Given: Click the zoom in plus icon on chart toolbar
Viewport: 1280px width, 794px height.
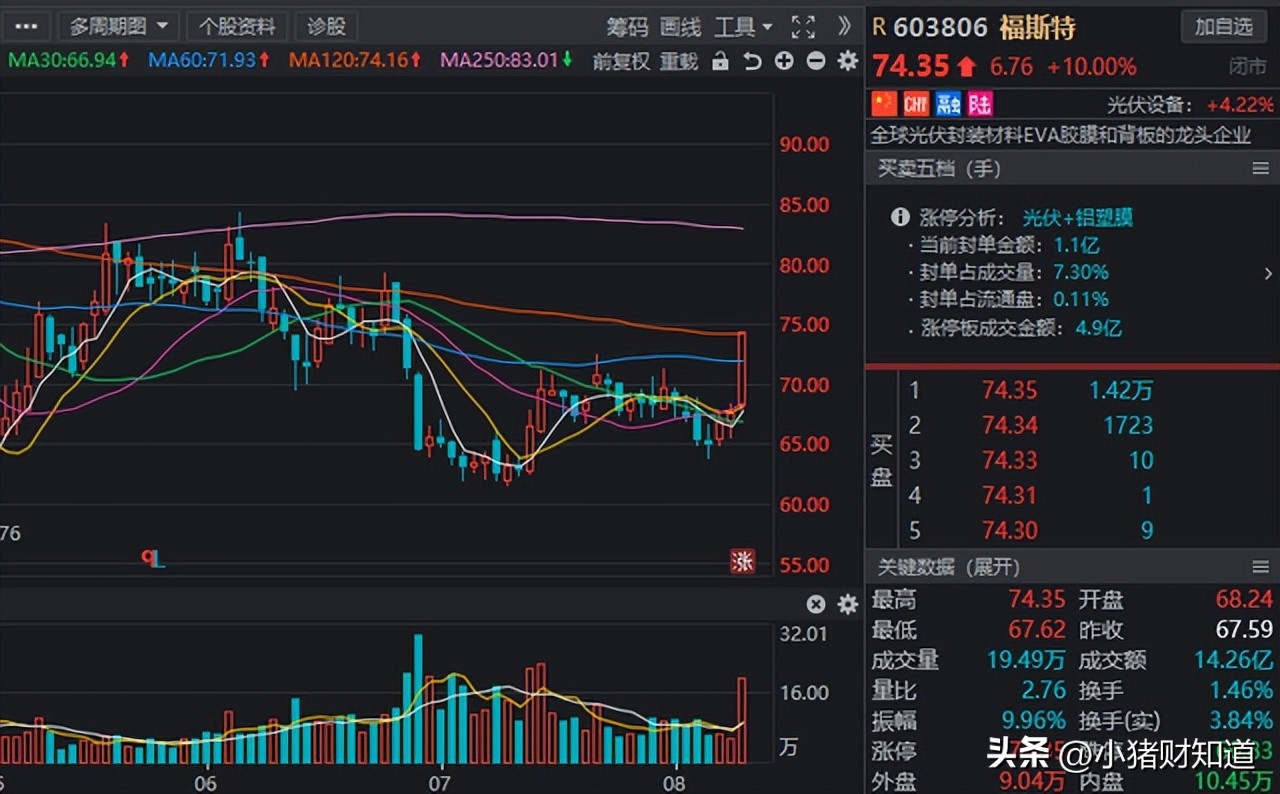Looking at the screenshot, I should point(784,61).
